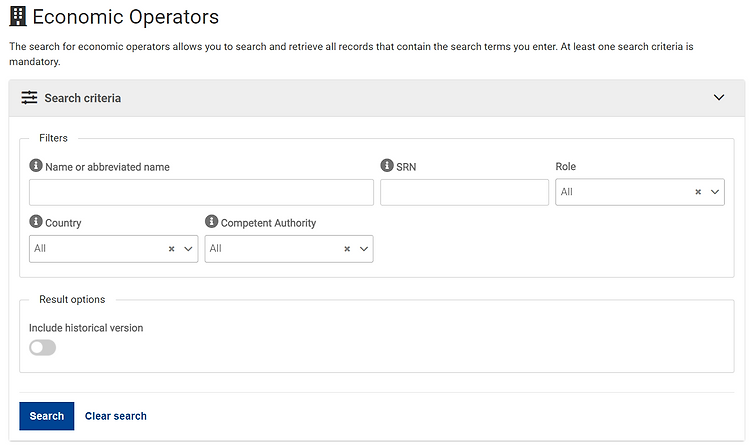Click the SRN info icon
750x446 pixels.
(386, 166)
